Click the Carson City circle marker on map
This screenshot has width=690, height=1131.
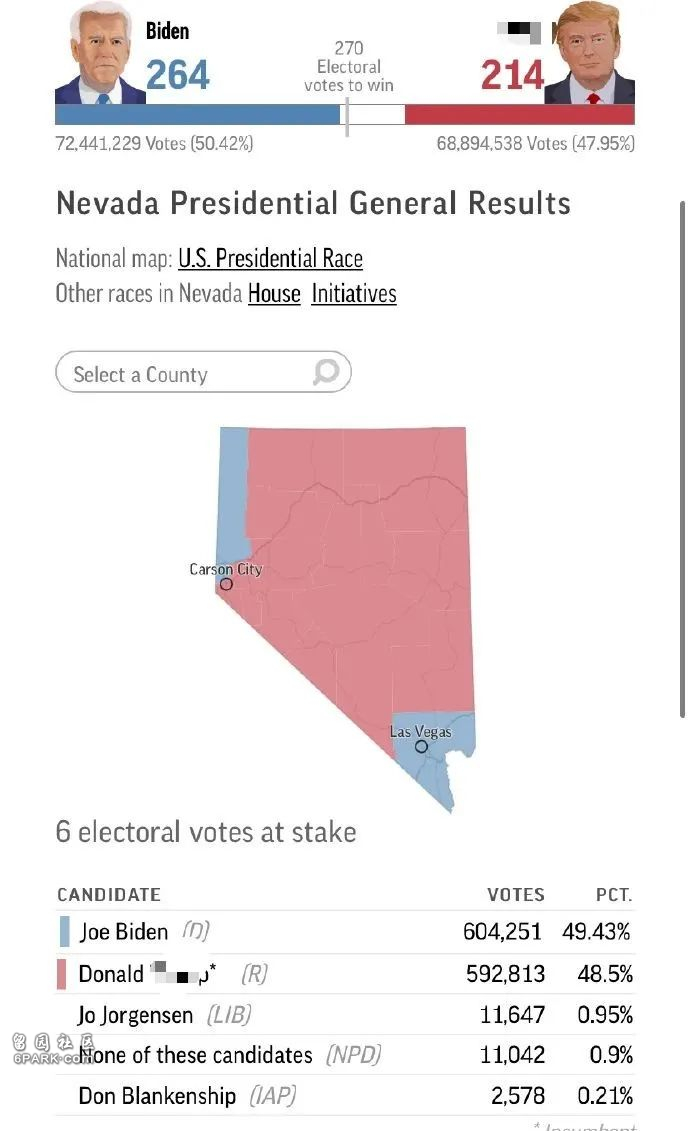[x=226, y=584]
